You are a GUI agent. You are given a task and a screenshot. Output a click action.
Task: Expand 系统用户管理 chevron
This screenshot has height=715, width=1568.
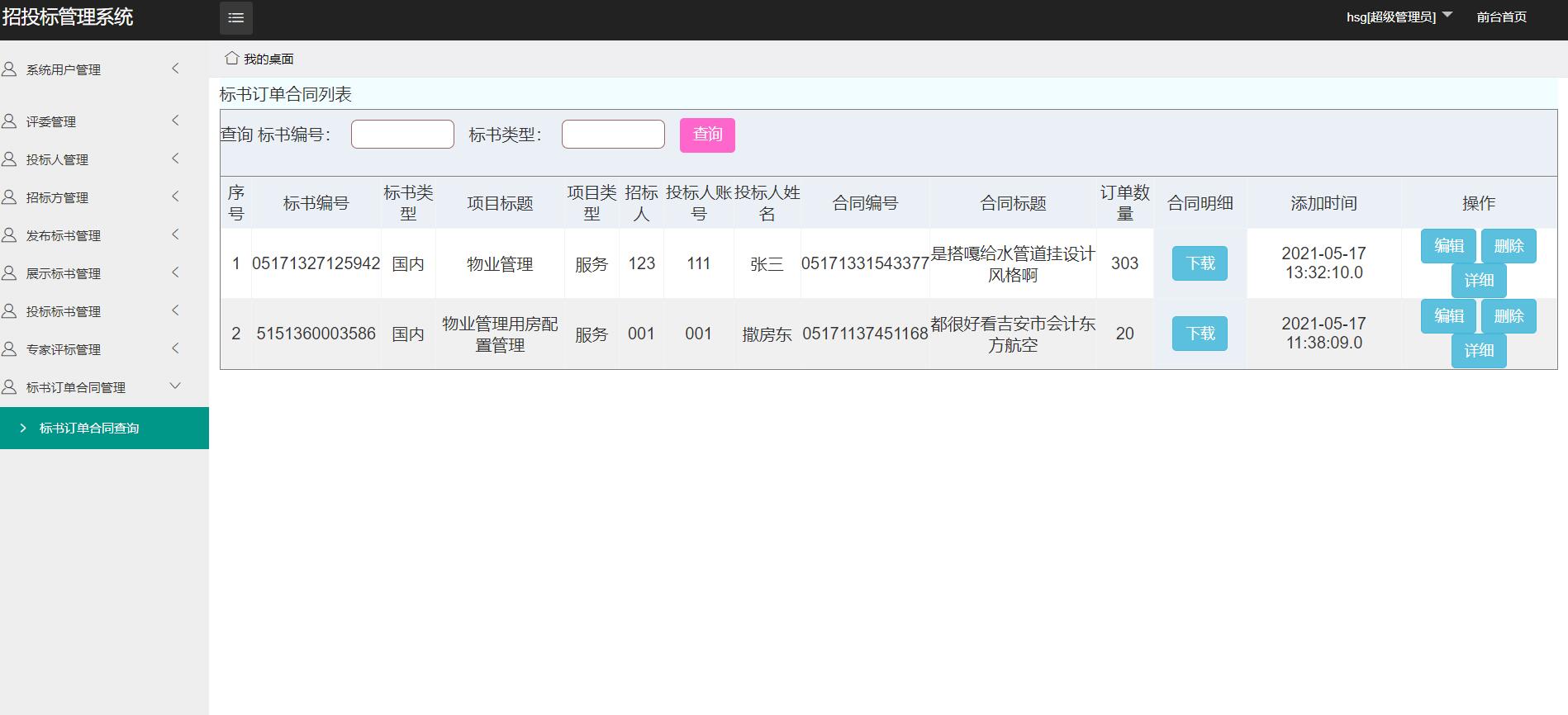tap(175, 69)
